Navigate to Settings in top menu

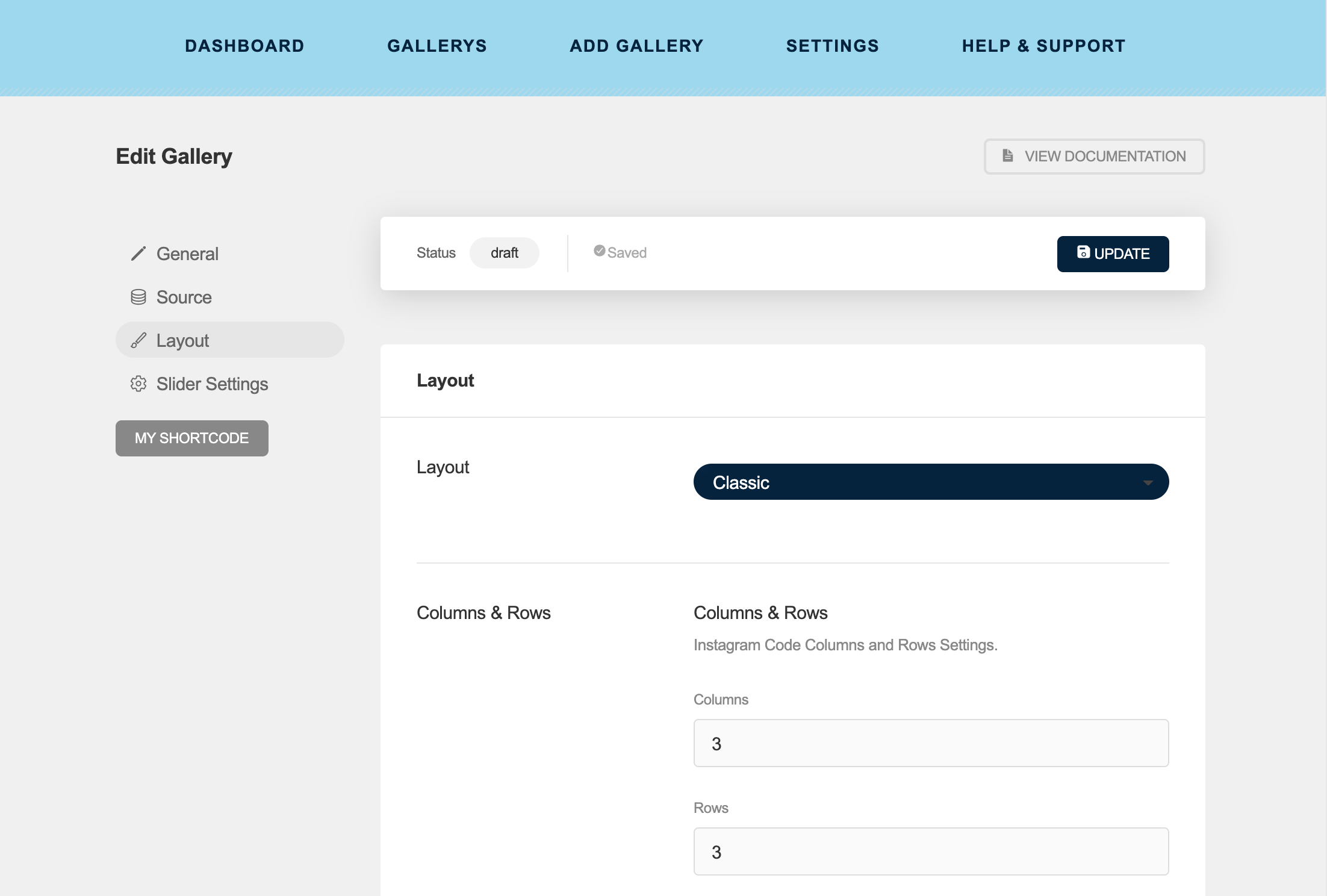(833, 46)
